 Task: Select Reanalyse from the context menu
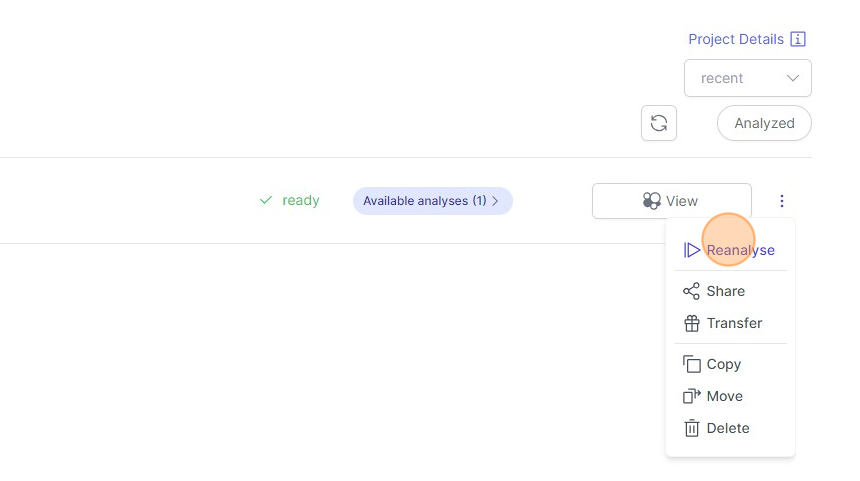[x=740, y=250]
